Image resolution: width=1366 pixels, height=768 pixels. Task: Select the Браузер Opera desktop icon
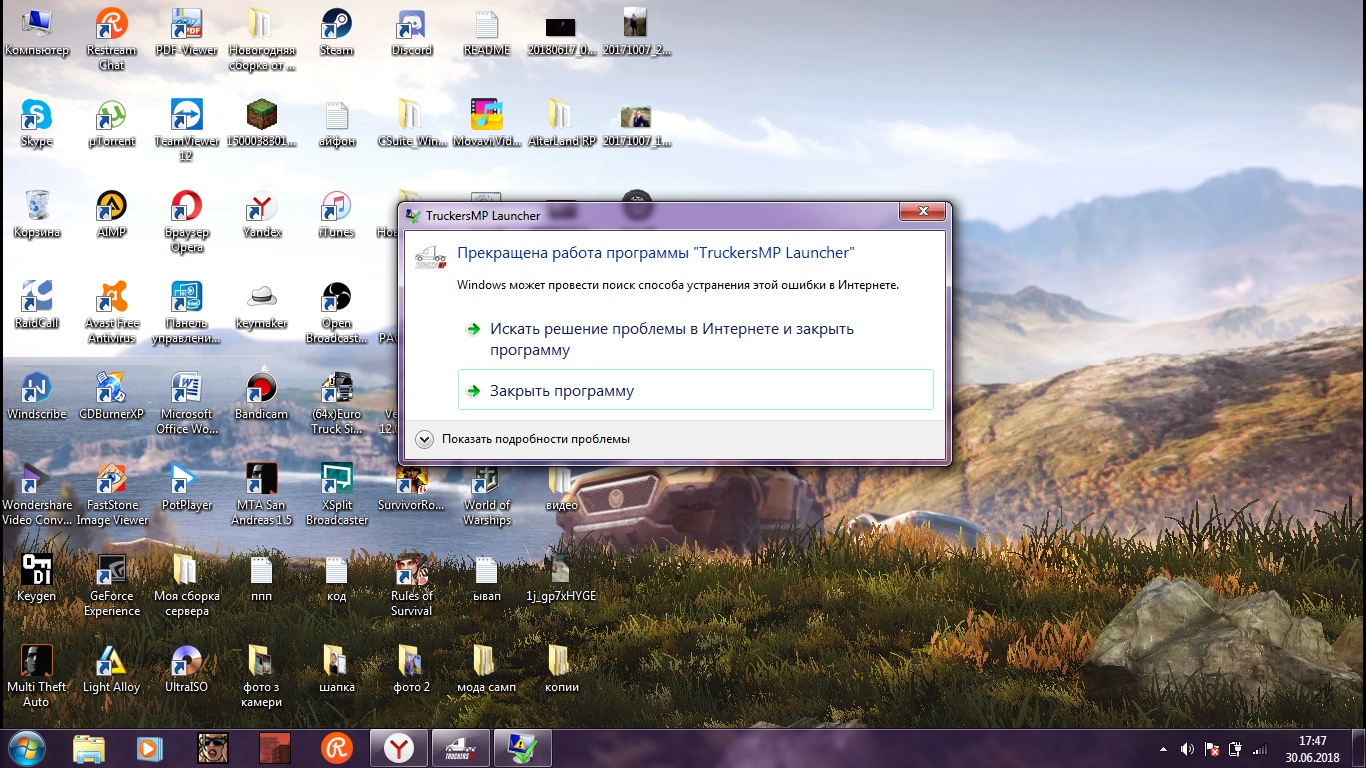point(186,222)
